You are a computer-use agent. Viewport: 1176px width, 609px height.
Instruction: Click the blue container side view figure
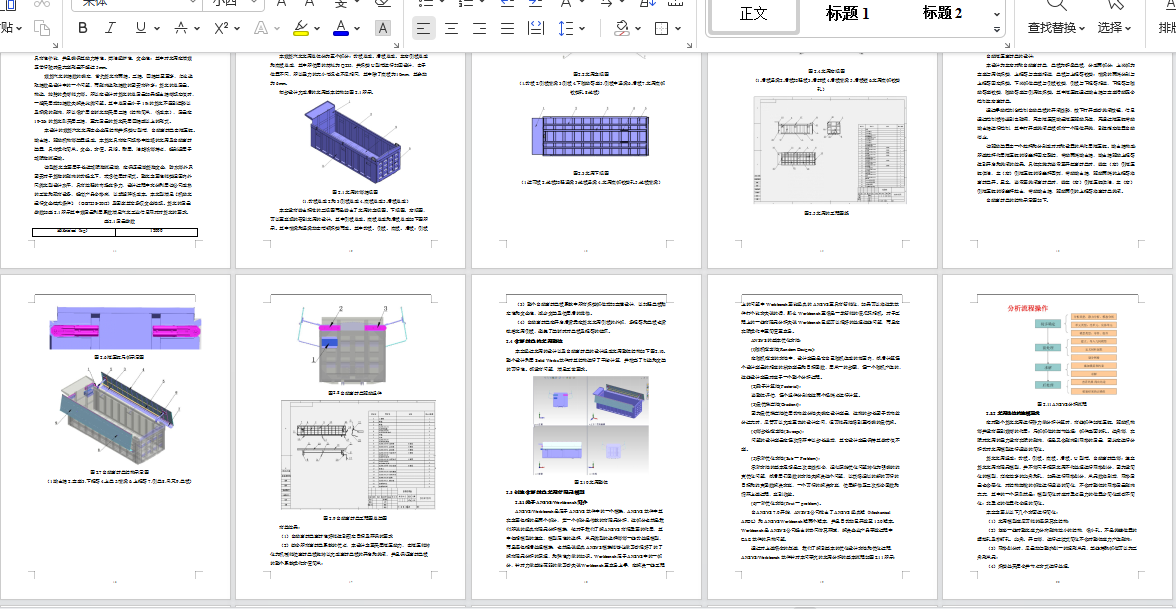590,136
